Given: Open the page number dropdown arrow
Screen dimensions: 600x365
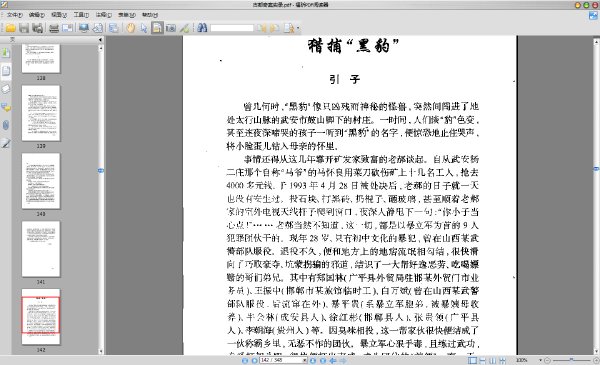Looking at the screenshot, I should [x=305, y=360].
